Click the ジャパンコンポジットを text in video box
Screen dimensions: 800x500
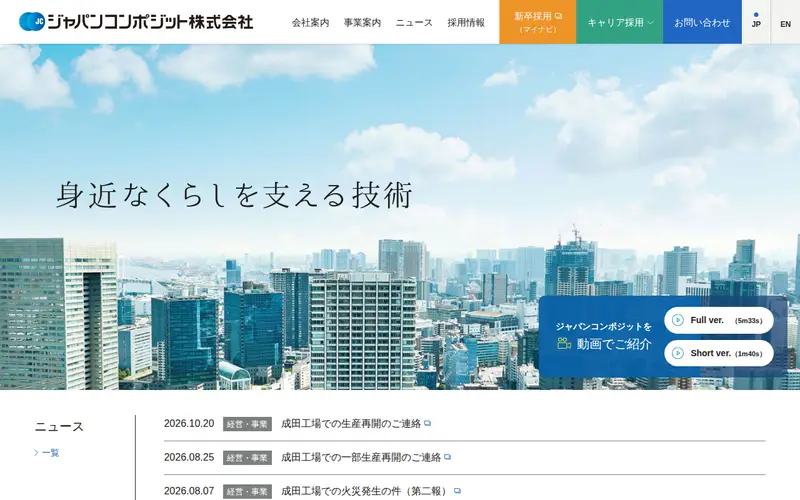tap(604, 327)
